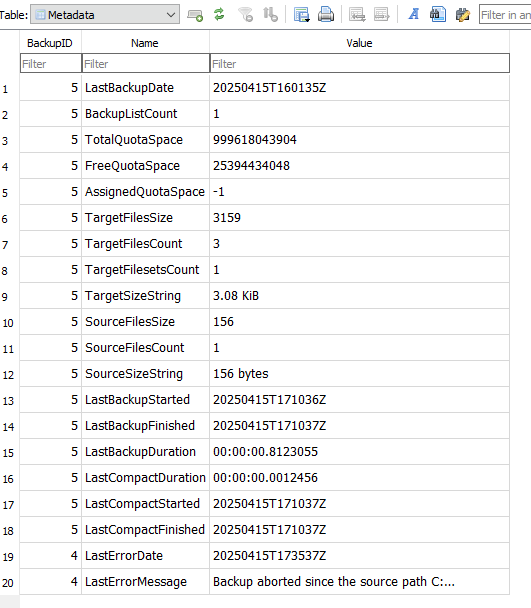
Task: Open find in table binoculars icon
Action: point(438,15)
